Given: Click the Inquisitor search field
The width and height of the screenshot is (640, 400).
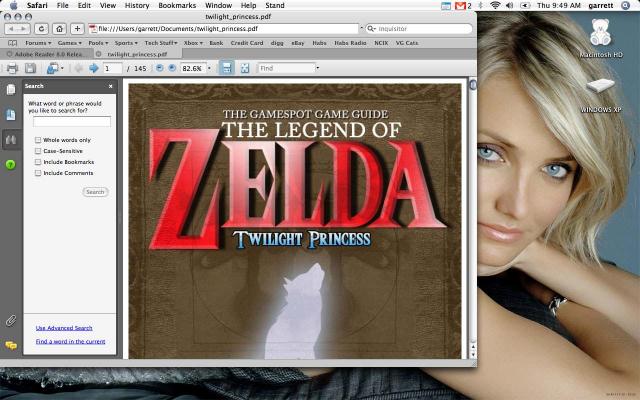Looking at the screenshot, I should point(419,29).
